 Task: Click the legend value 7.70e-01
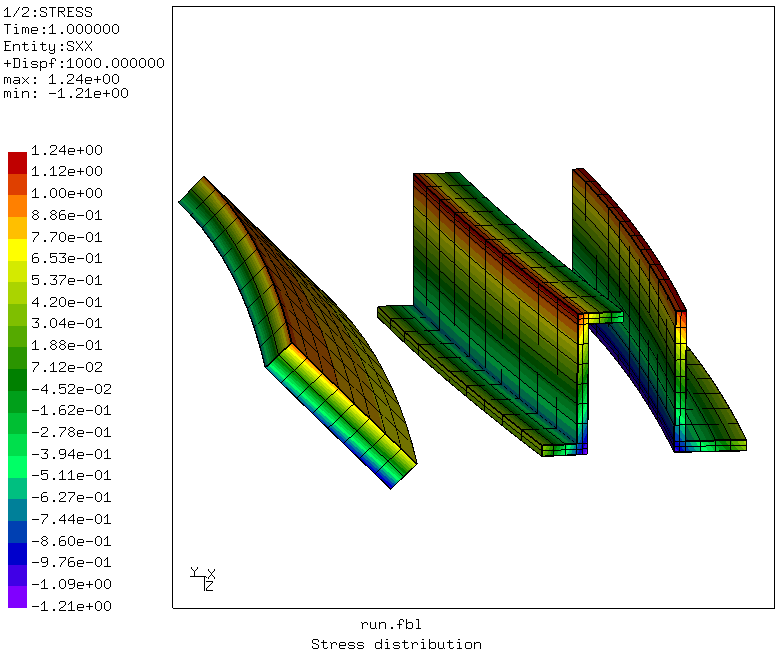[x=67, y=236]
